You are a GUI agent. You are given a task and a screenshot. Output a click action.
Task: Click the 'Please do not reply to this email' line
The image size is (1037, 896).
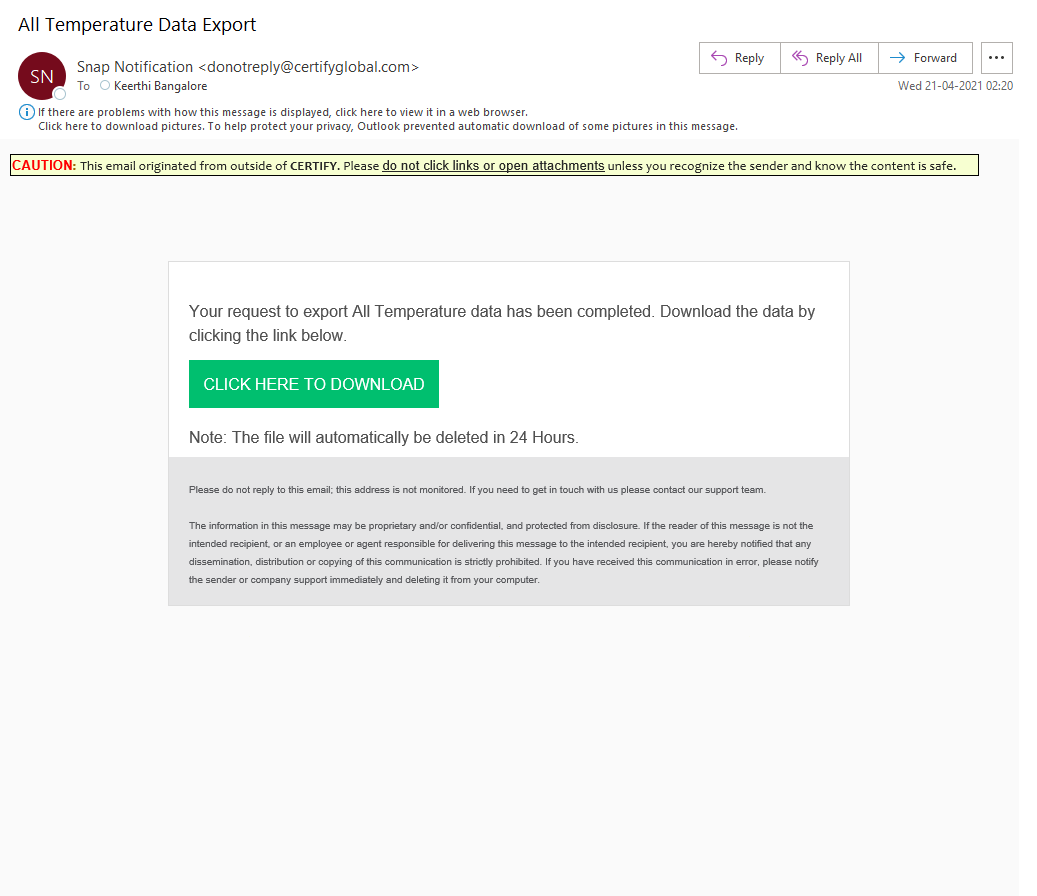(477, 490)
